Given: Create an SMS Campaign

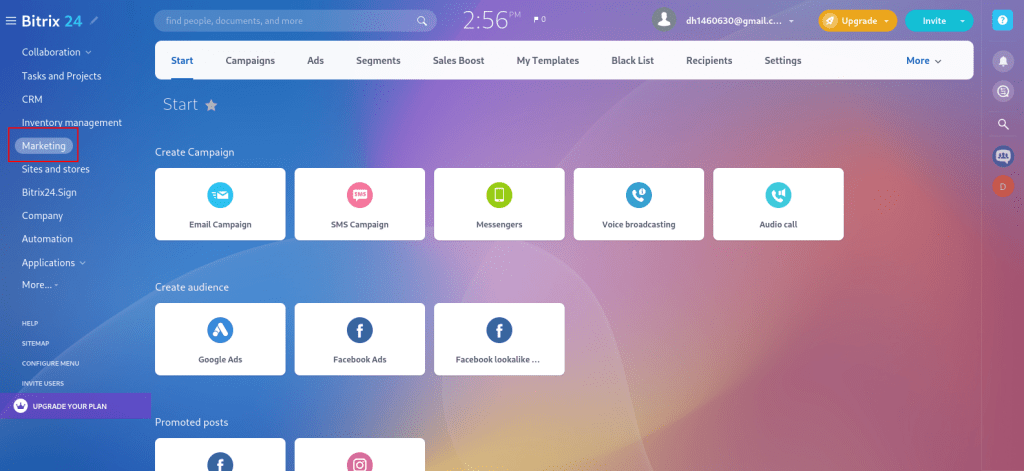Looking at the screenshot, I should pyautogui.click(x=360, y=204).
